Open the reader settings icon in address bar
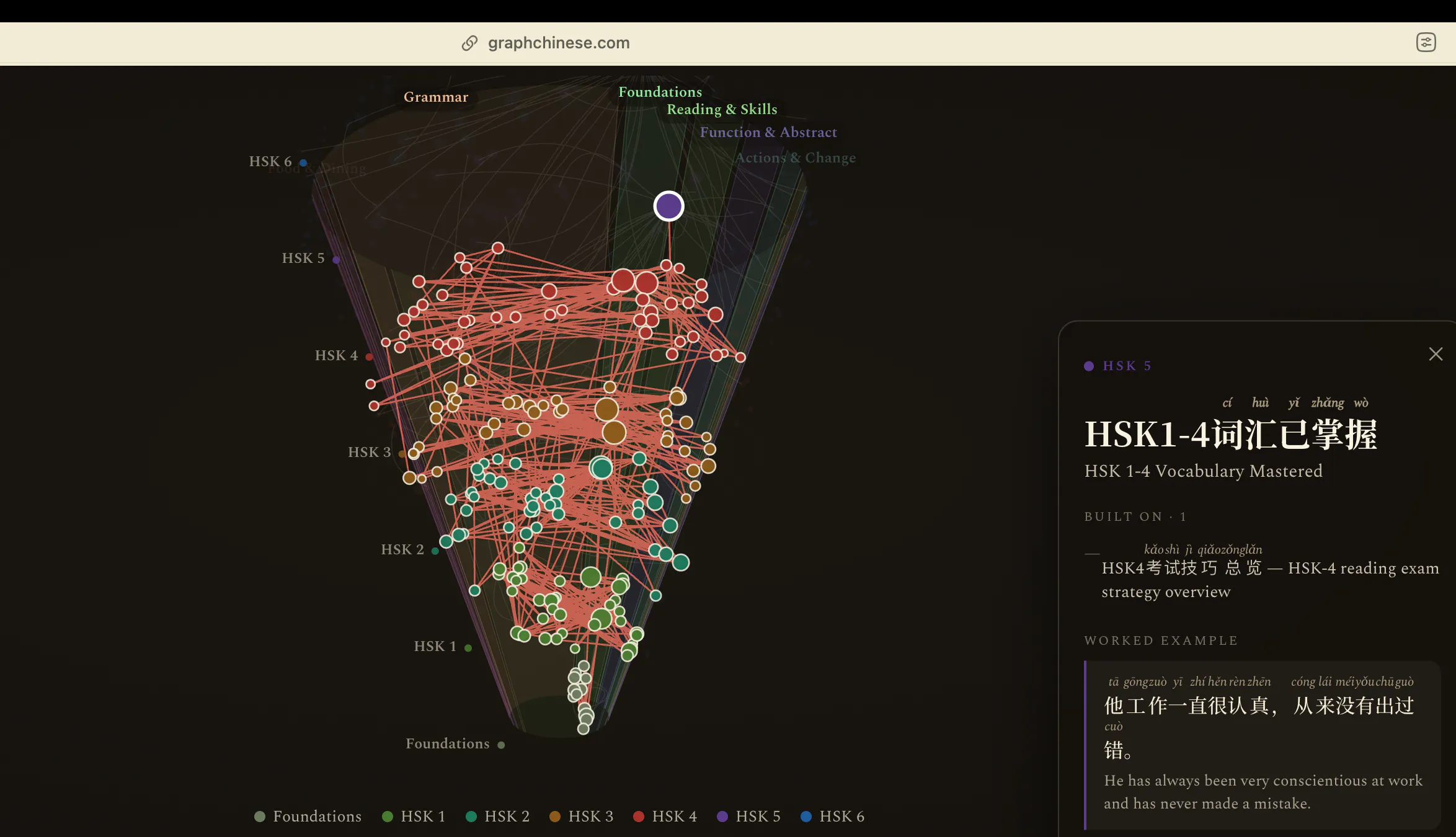Image resolution: width=1456 pixels, height=837 pixels. click(1426, 42)
